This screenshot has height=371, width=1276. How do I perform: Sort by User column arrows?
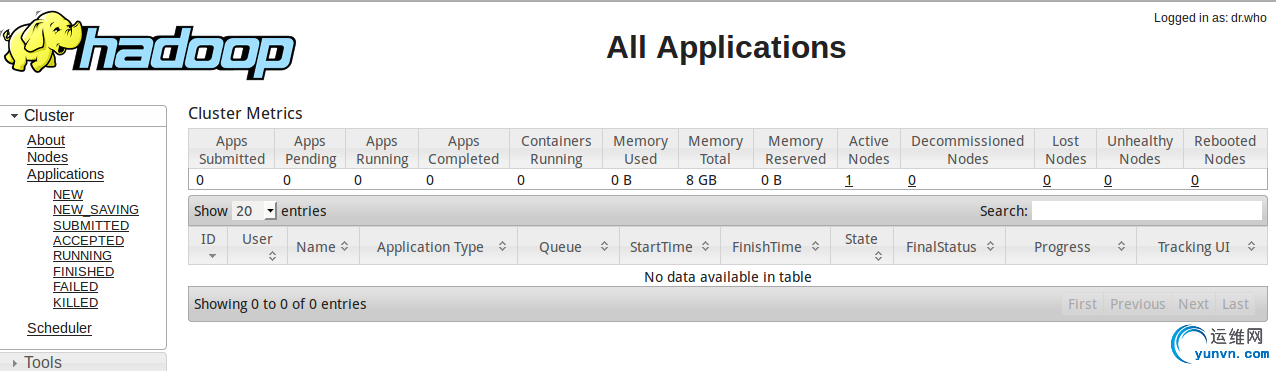[x=272, y=256]
